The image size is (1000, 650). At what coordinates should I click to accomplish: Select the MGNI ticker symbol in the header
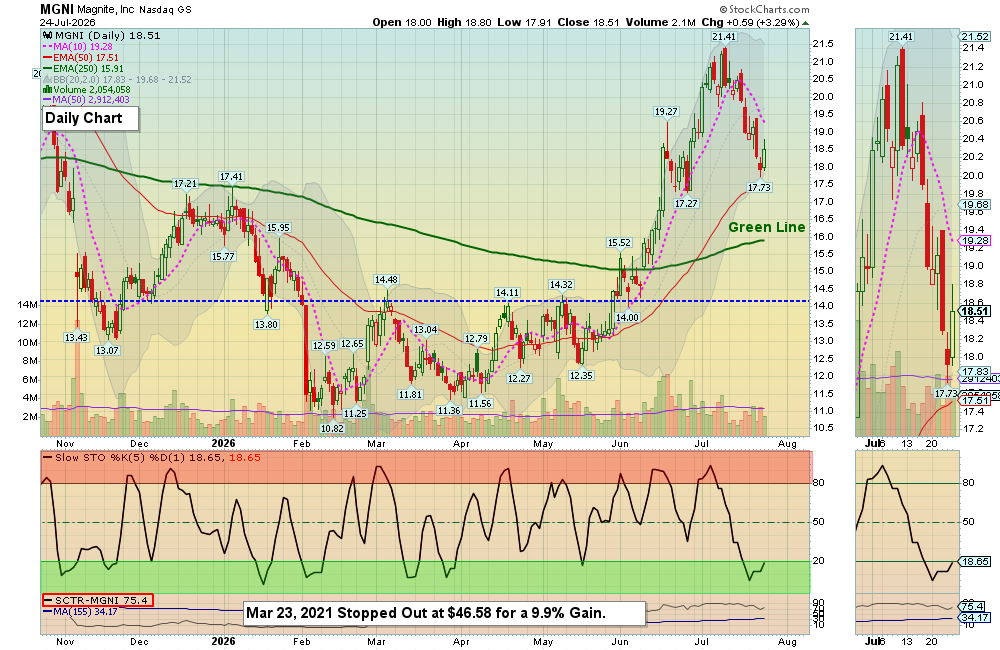57,9
